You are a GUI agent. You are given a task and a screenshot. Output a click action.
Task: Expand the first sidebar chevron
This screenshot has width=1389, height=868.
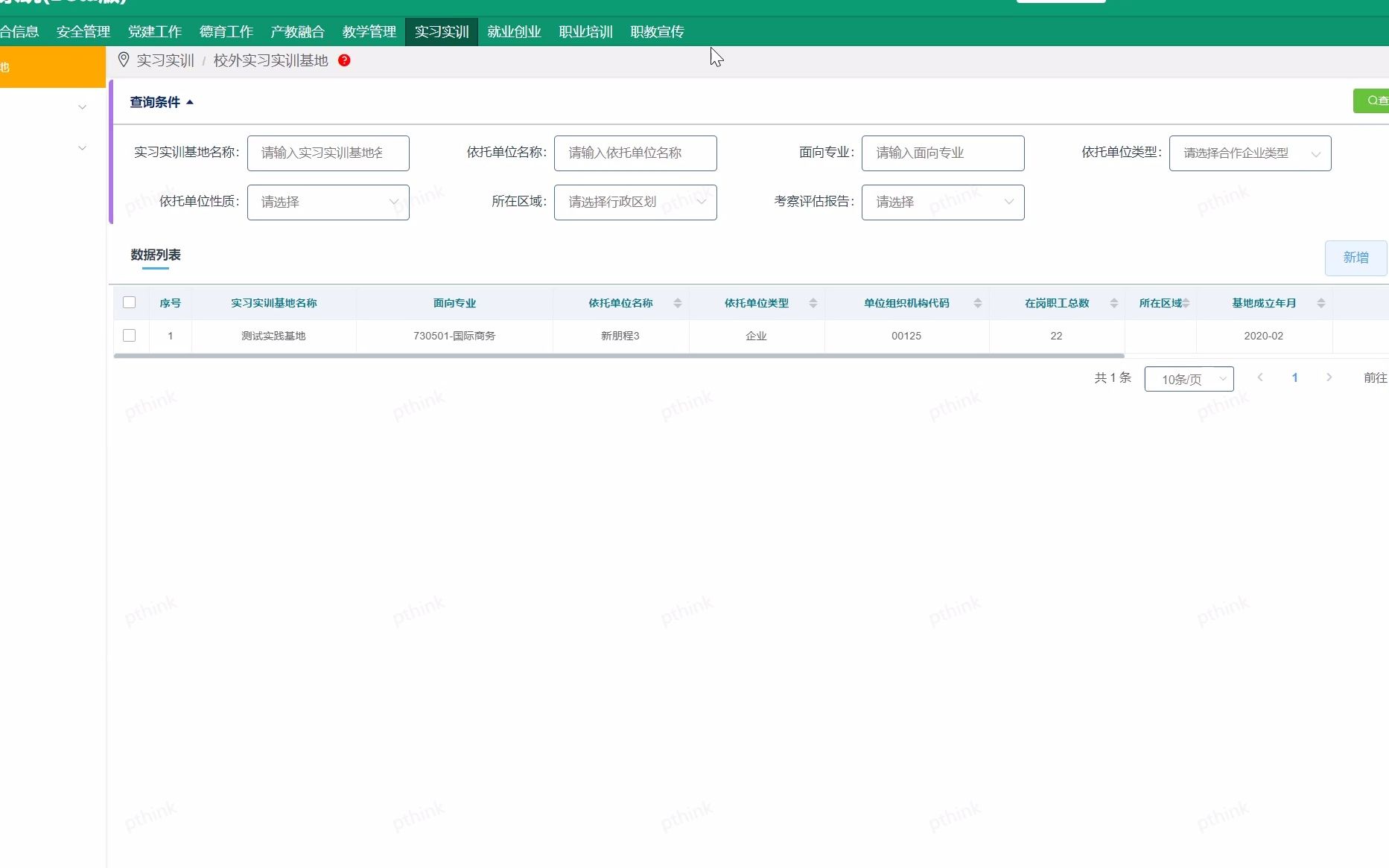[83, 107]
